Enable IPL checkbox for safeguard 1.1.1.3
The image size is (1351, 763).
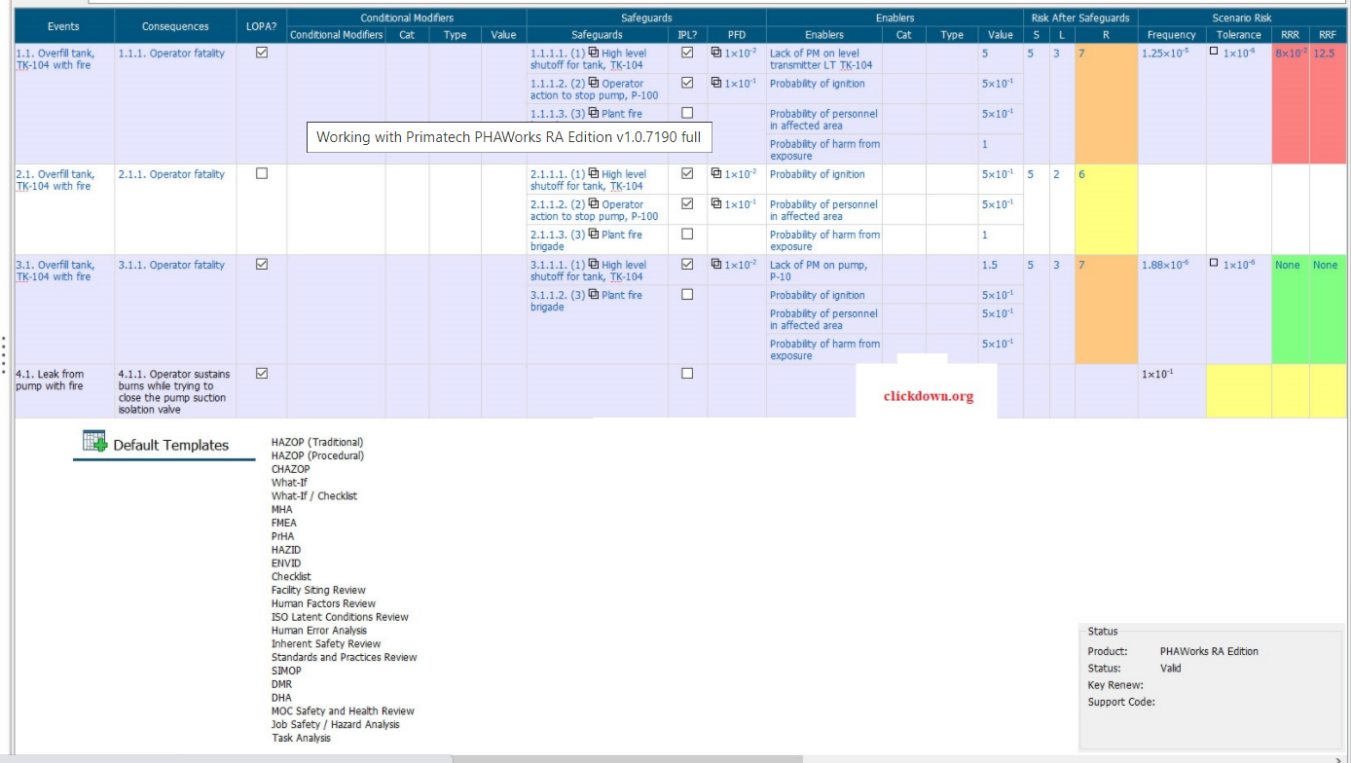(x=687, y=113)
